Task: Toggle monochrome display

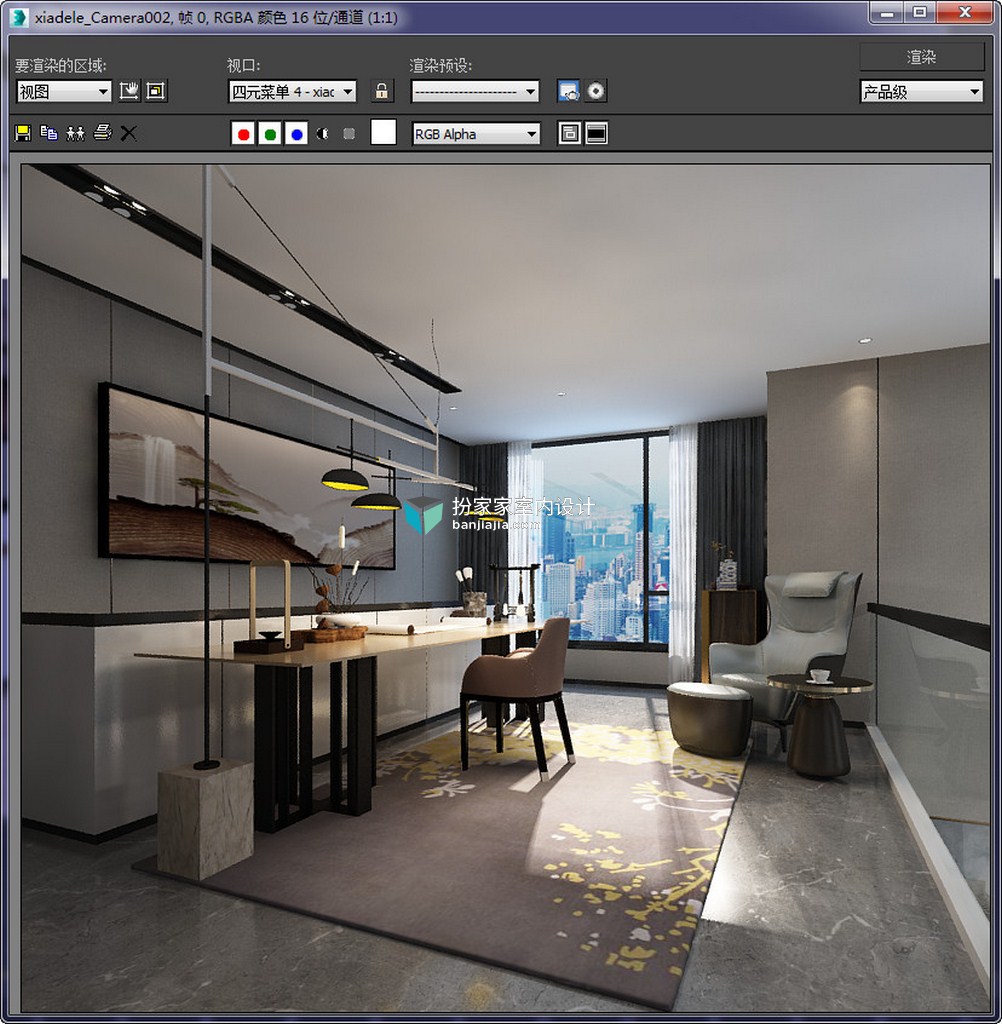Action: pos(349,134)
